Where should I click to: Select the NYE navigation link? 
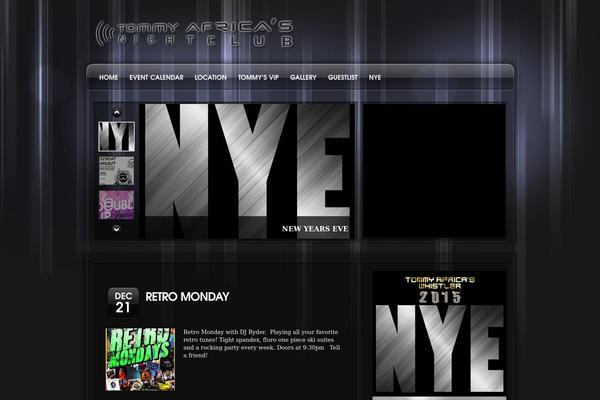pos(375,77)
